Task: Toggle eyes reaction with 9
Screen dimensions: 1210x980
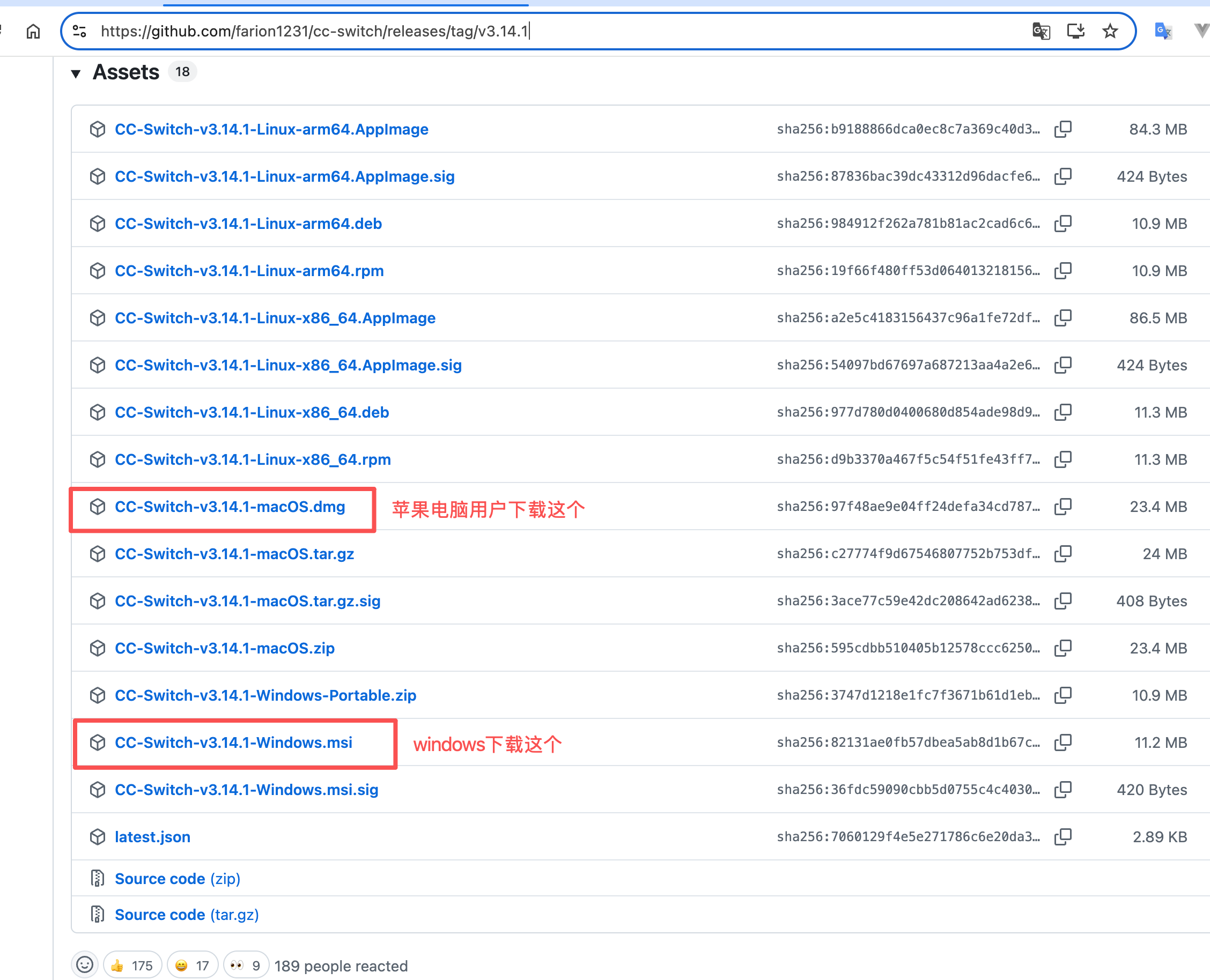Action: 246,966
